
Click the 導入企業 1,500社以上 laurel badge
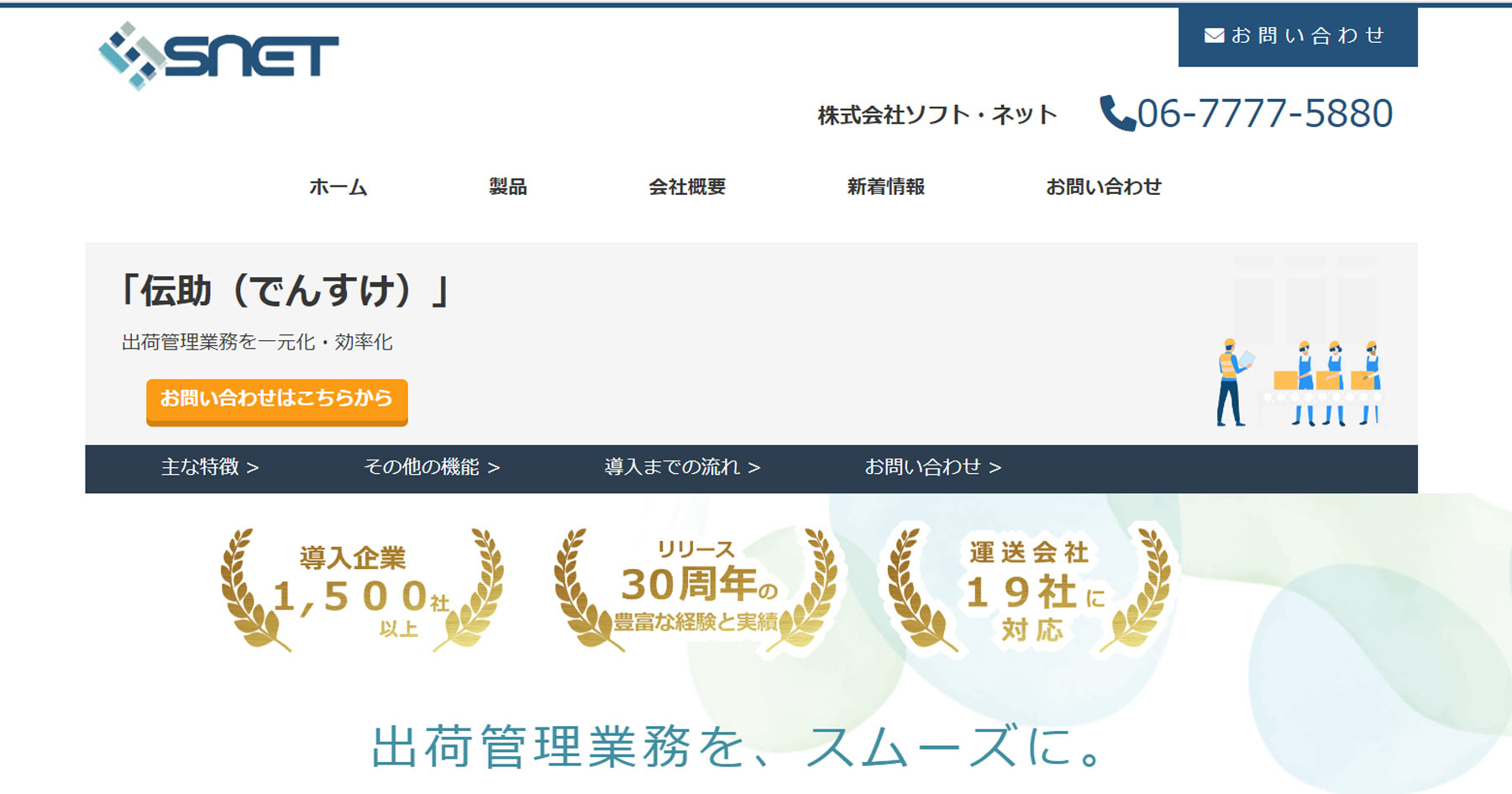[362, 590]
